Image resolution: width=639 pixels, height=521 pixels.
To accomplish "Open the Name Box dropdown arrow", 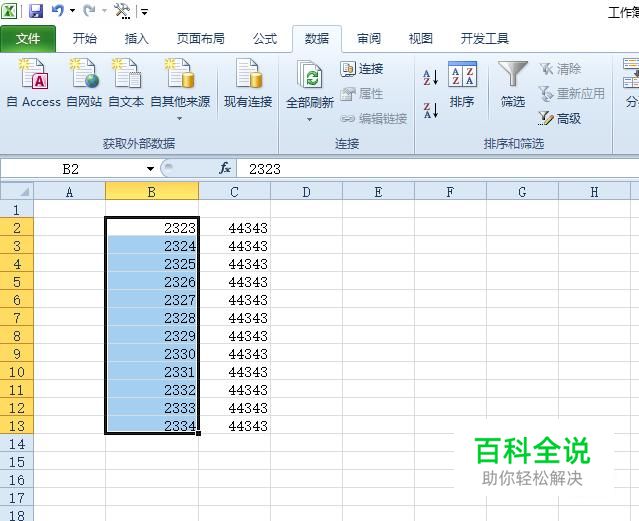I will (150, 169).
